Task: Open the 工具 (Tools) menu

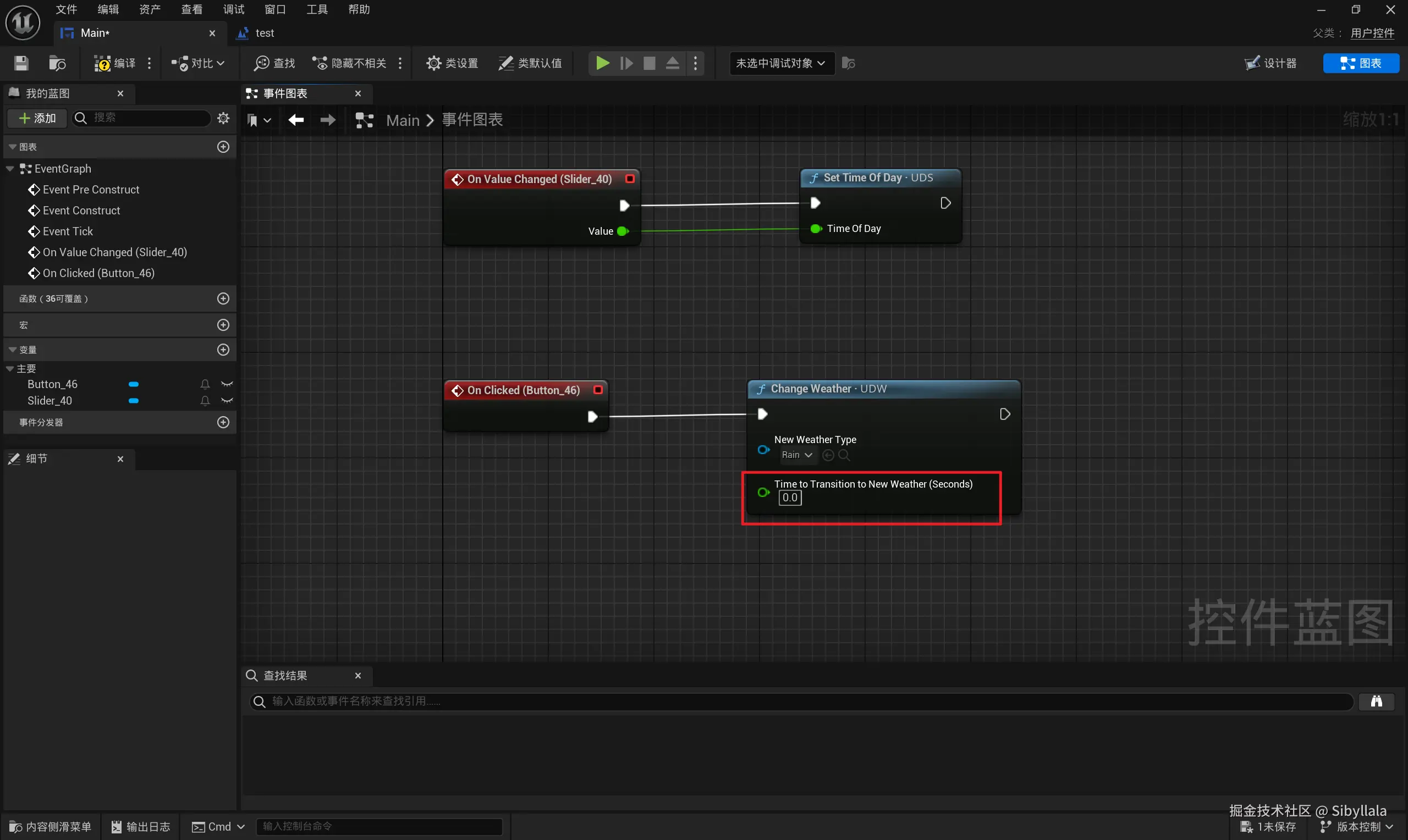Action: tap(316, 9)
